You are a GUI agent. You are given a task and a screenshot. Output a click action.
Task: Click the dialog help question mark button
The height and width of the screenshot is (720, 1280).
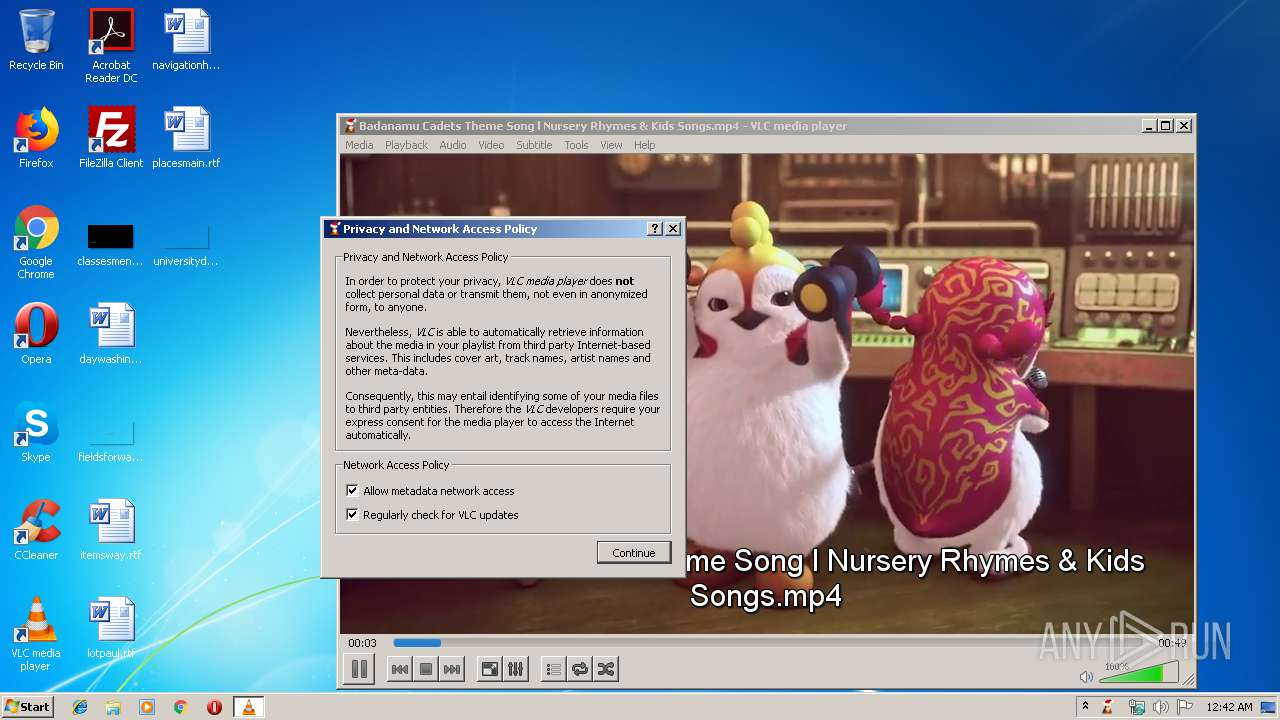pyautogui.click(x=655, y=229)
